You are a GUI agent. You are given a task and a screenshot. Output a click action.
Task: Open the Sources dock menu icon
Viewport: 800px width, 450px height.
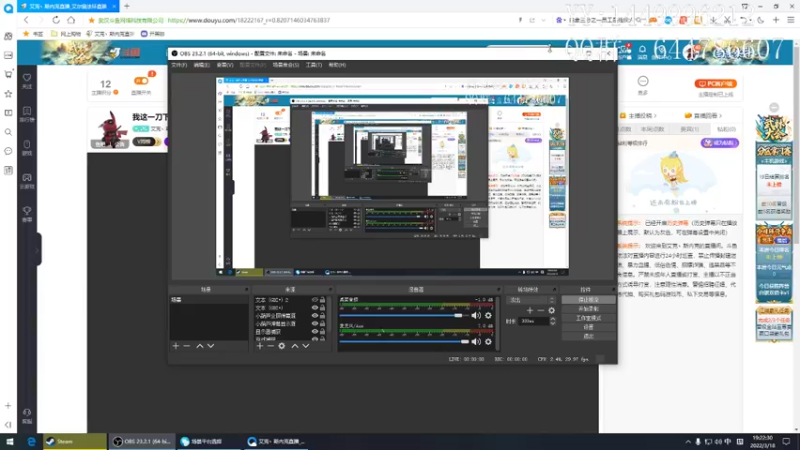330,289
